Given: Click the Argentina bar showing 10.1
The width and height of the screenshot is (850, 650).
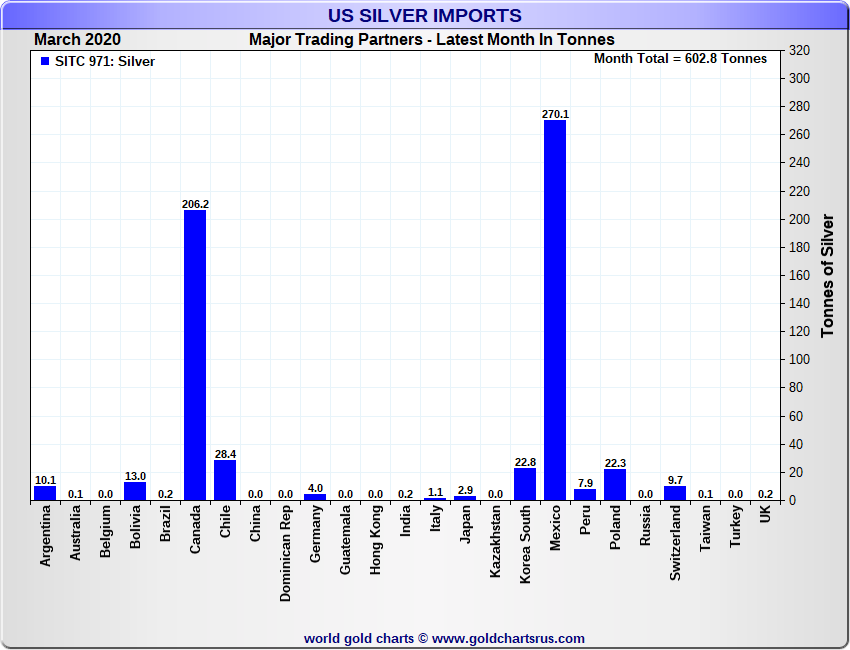Looking at the screenshot, I should (x=45, y=493).
